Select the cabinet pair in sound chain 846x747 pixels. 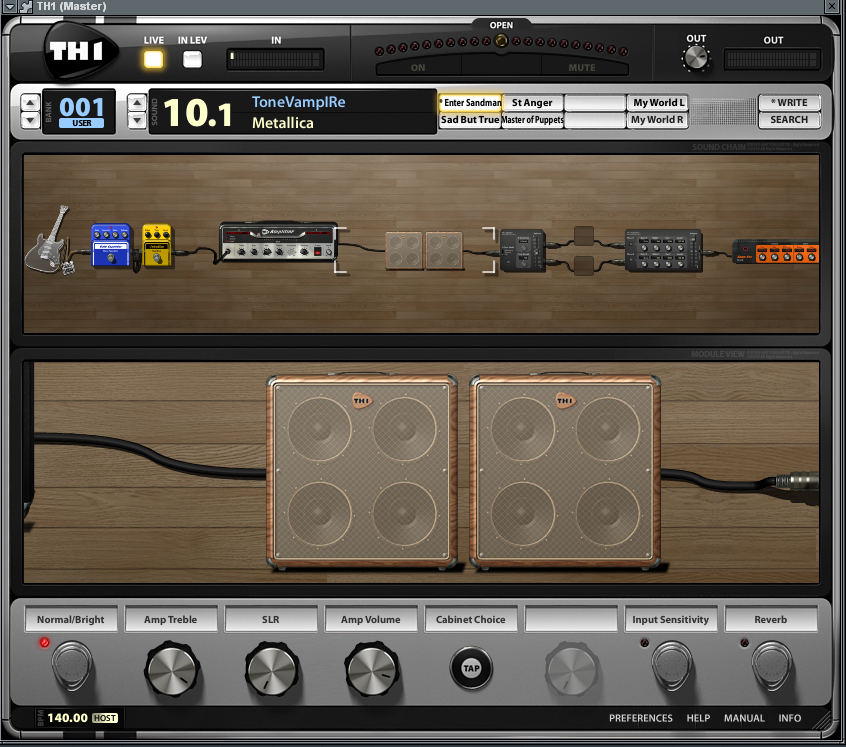424,250
